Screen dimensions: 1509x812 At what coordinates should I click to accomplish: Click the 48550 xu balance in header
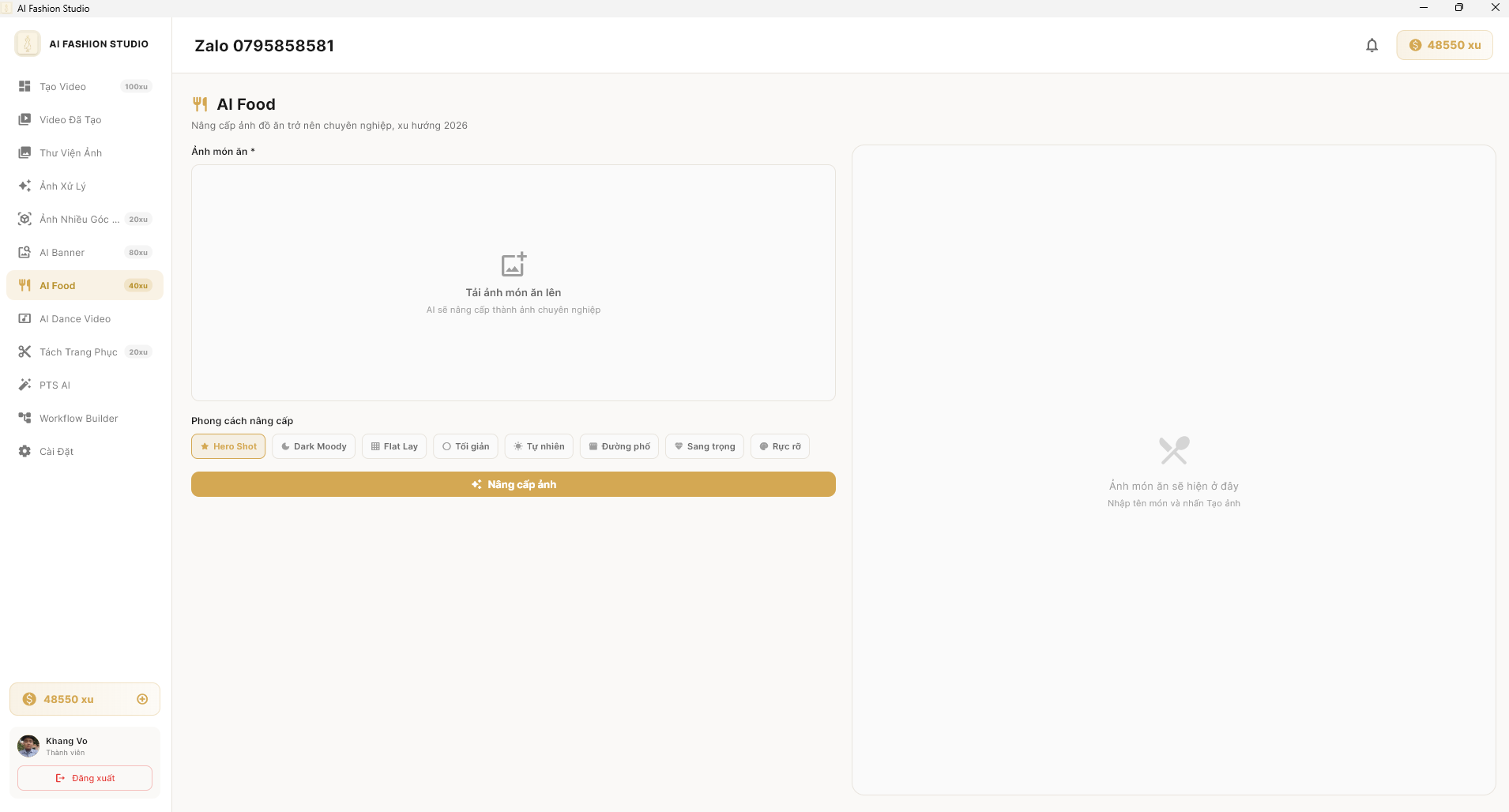1444,45
